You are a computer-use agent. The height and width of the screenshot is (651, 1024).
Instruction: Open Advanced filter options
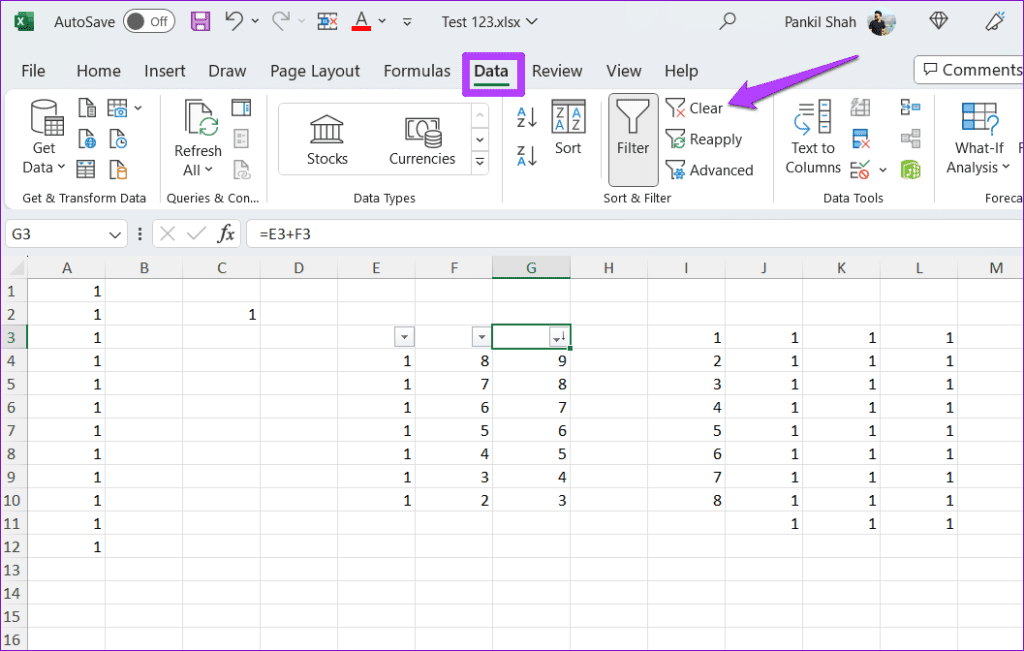pos(709,170)
